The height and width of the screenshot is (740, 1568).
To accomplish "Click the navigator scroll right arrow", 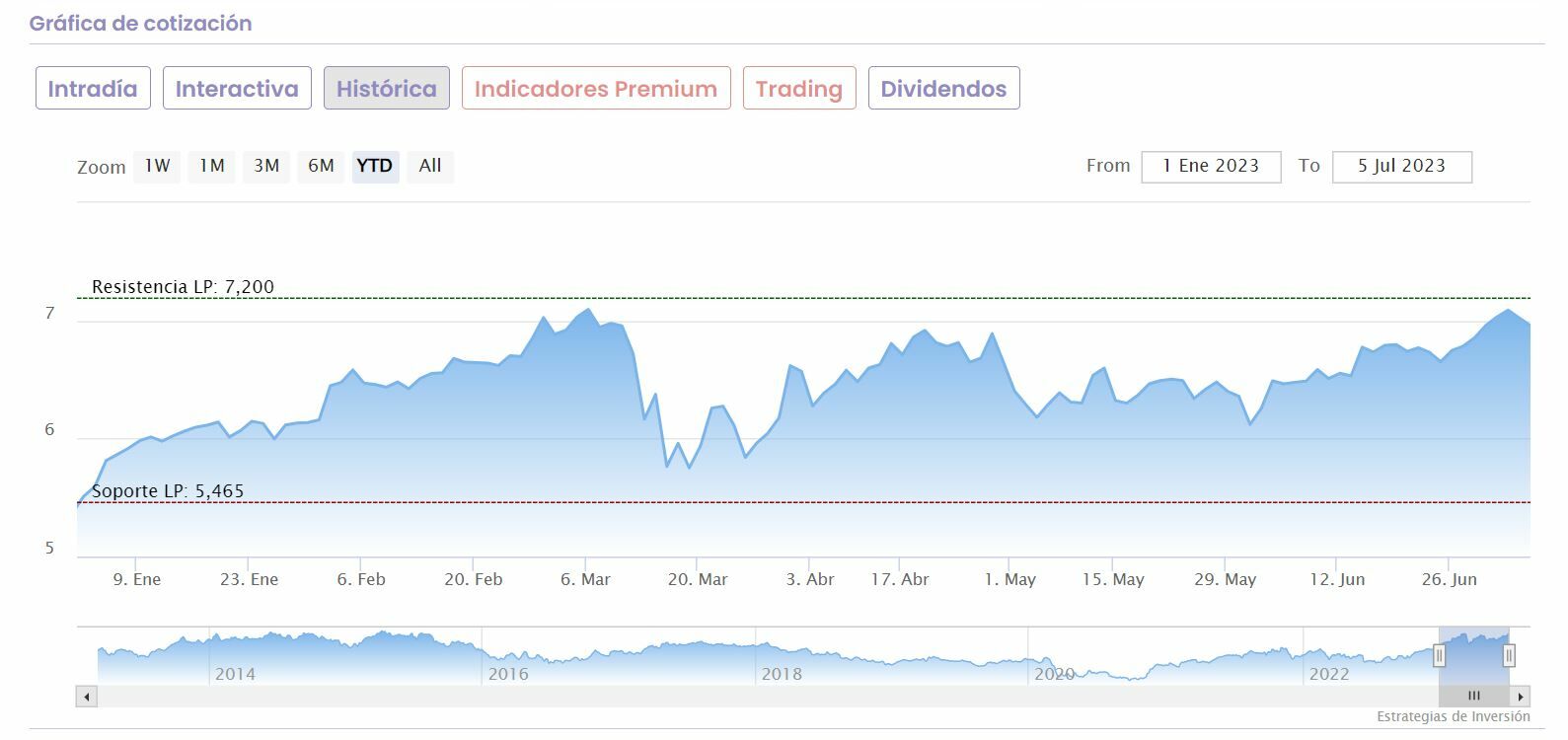I will pos(1520,697).
